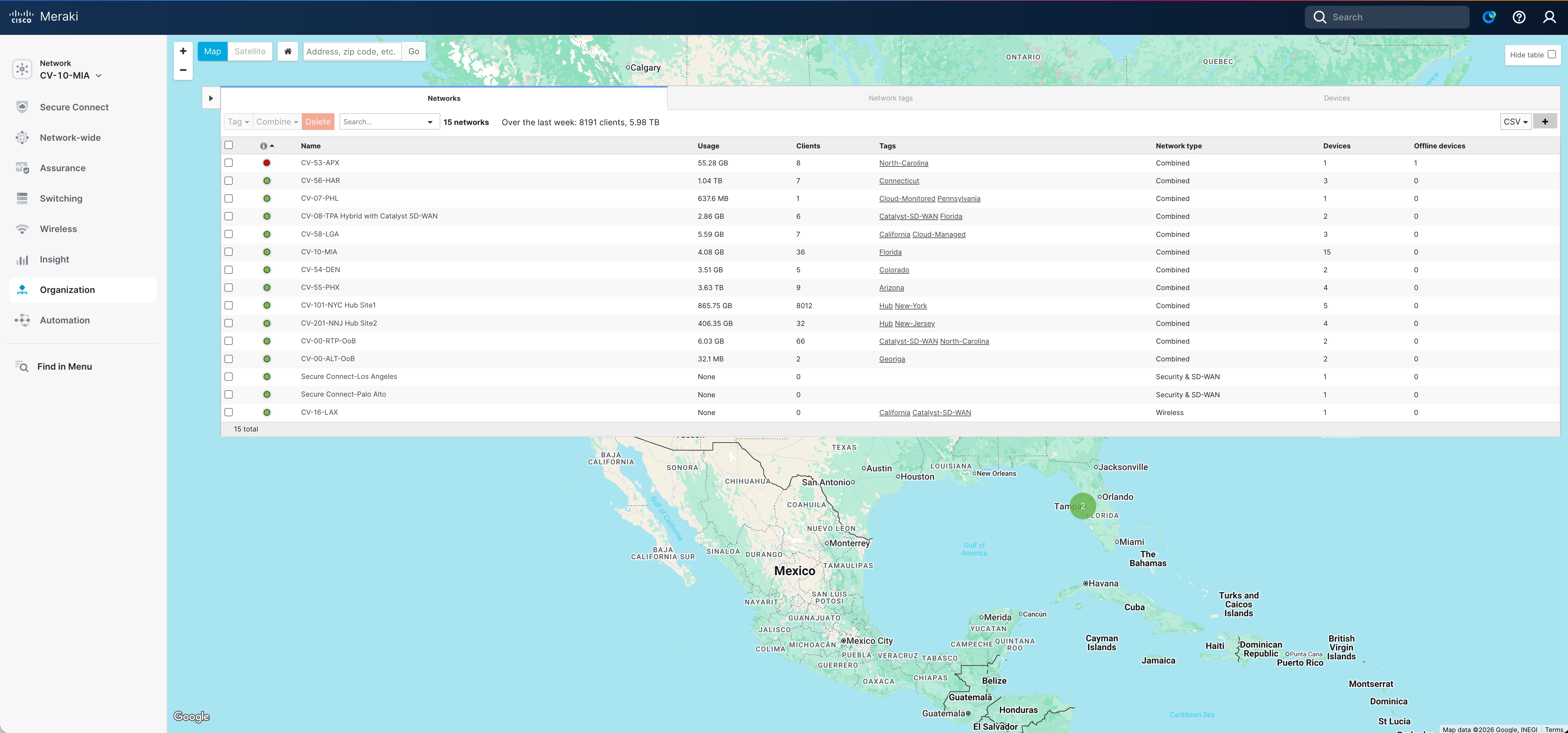Click the address or zip code field
The height and width of the screenshot is (733, 1568).
[x=353, y=51]
